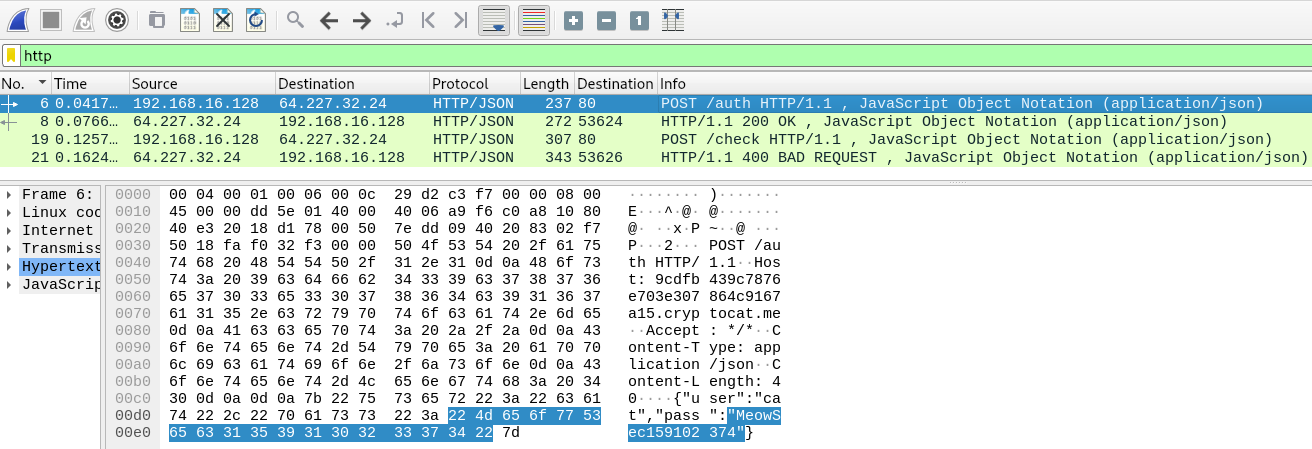This screenshot has width=1312, height=449.
Task: Sort by the Protocol column header
Action: [x=474, y=84]
